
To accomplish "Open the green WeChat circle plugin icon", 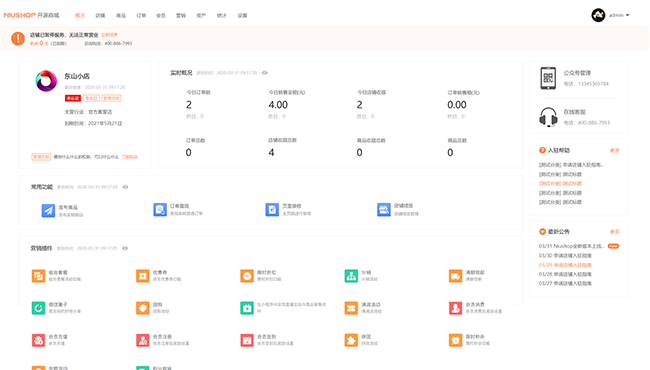I will coord(38,308).
